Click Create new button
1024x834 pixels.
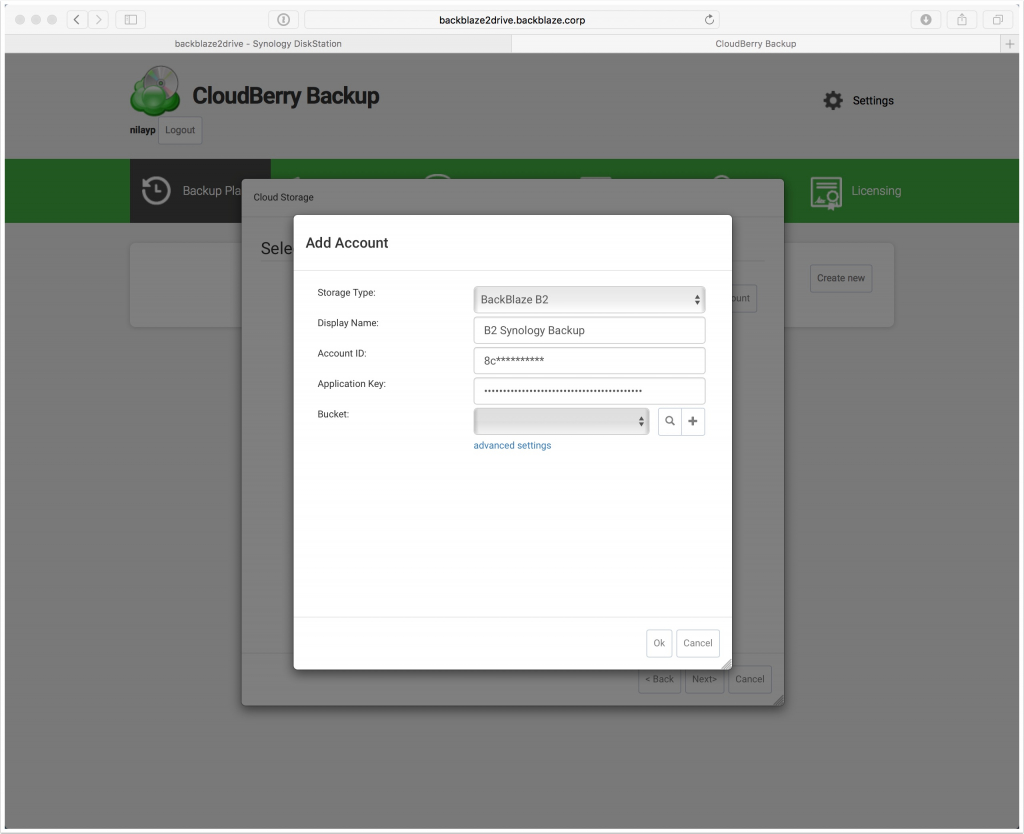(841, 278)
